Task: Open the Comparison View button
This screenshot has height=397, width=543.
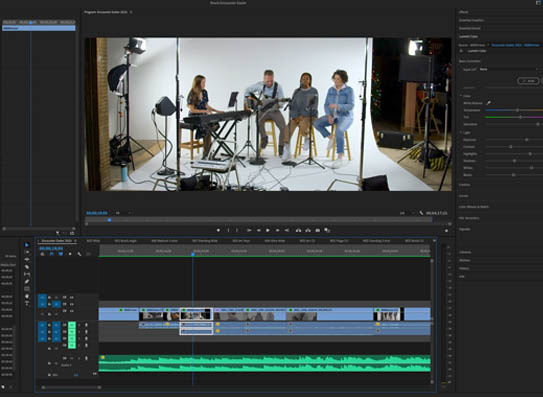Action: point(327,230)
